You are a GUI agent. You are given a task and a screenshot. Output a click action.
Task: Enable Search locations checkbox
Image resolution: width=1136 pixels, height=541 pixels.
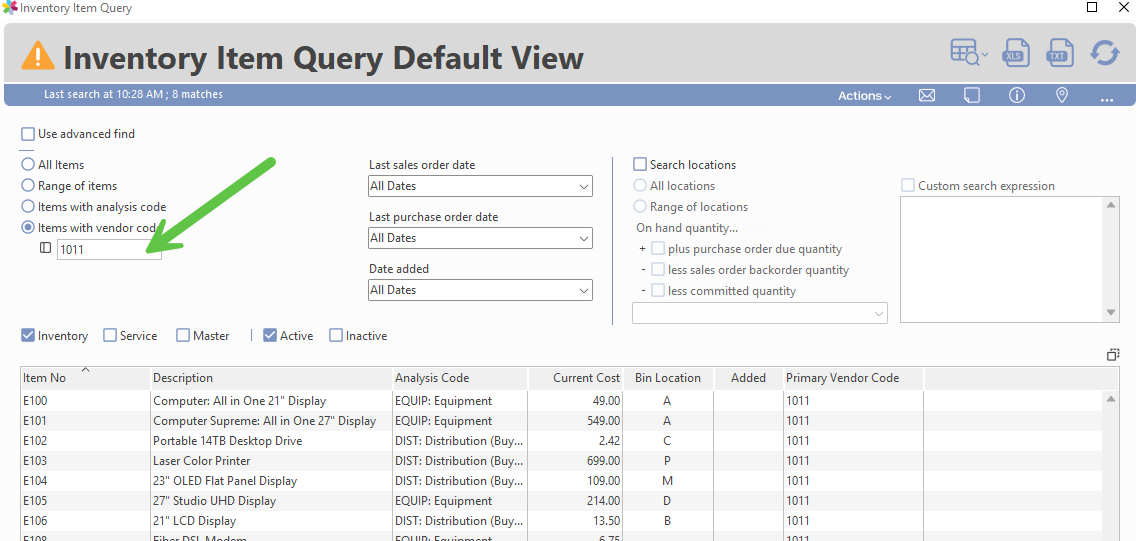point(640,165)
